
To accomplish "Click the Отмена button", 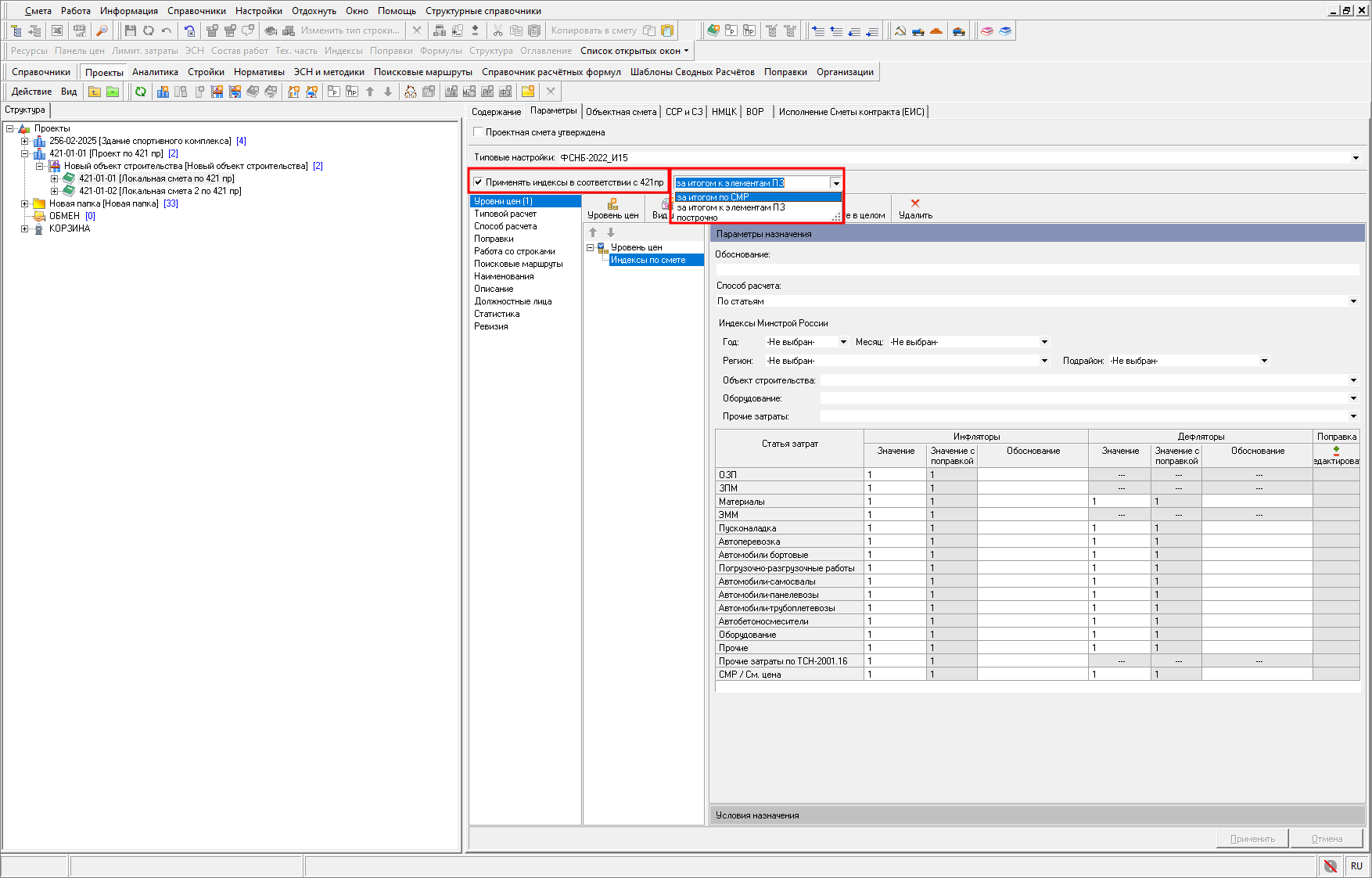I will point(1327,839).
